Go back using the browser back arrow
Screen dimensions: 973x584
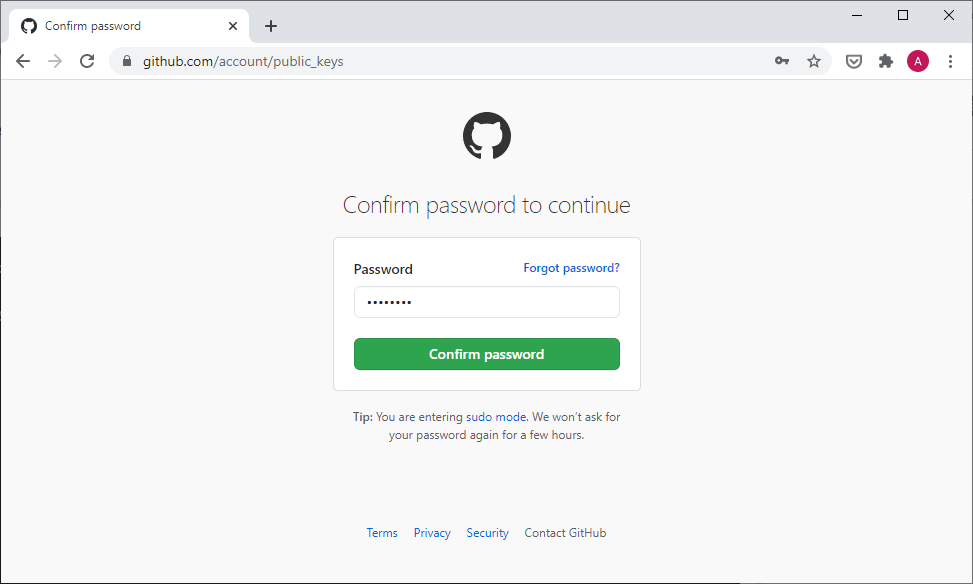[23, 61]
